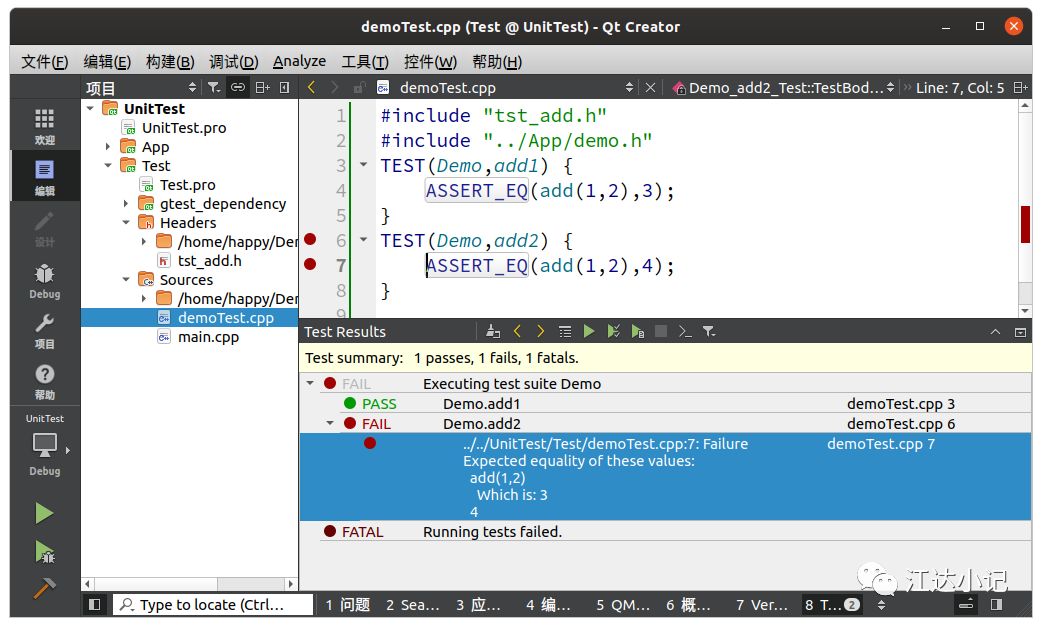Click the UnitTest kit selector monitor icon
Screen dimensions: 1042x627
[x=45, y=444]
